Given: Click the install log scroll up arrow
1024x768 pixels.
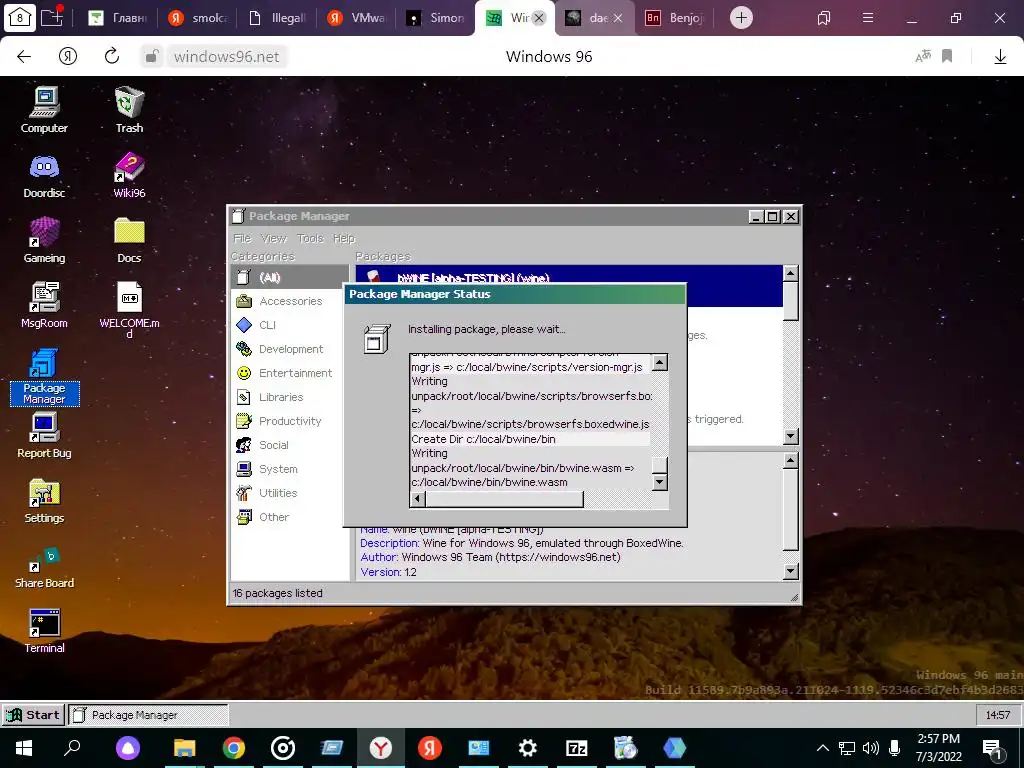Looking at the screenshot, I should [x=660, y=362].
